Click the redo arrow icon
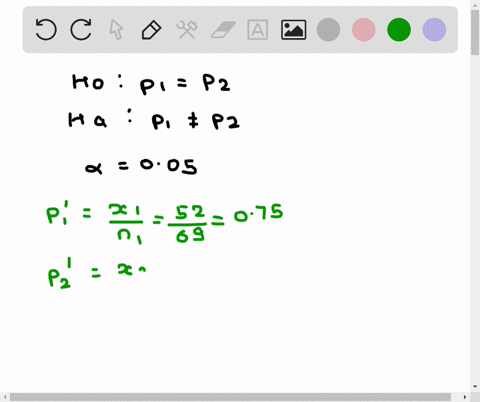Viewport: 480px width, 402px height. click(81, 30)
